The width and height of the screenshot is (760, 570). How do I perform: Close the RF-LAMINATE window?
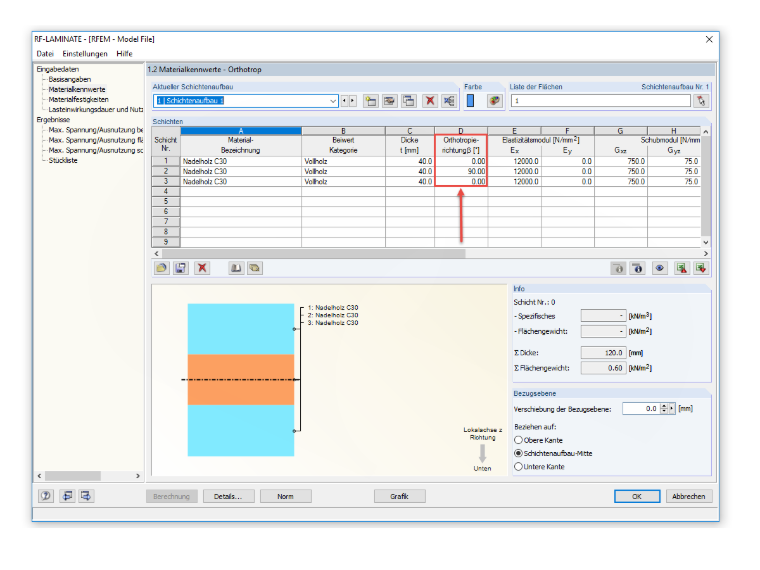coord(709,39)
